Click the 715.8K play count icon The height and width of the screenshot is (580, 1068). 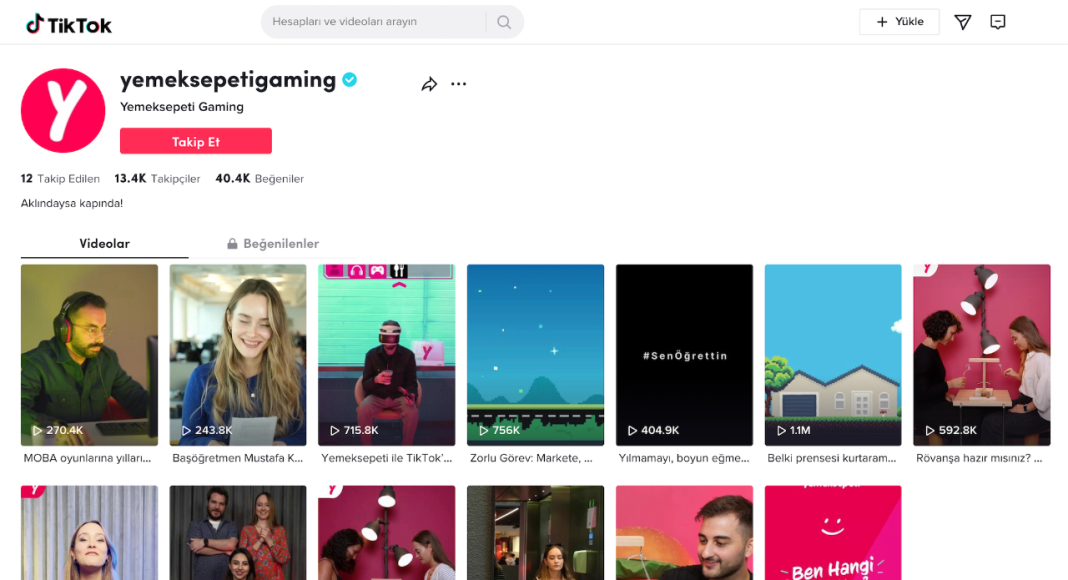(334, 430)
